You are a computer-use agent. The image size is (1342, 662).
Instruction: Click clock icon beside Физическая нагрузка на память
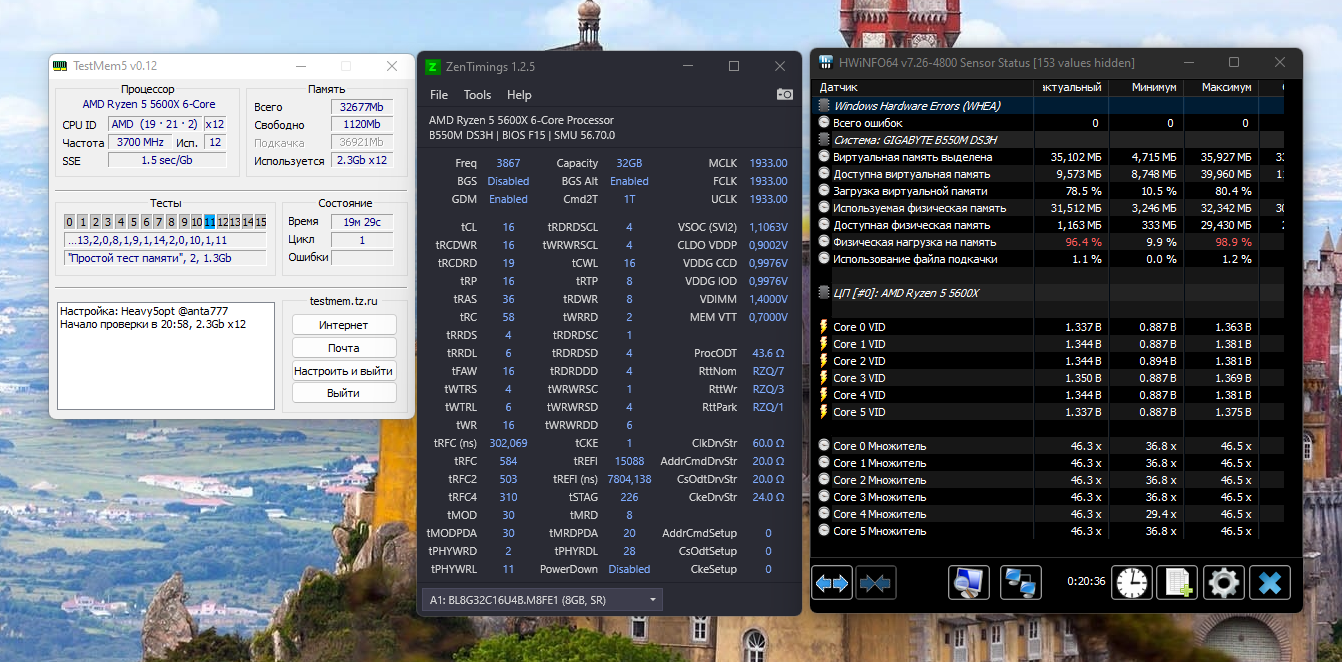point(824,242)
